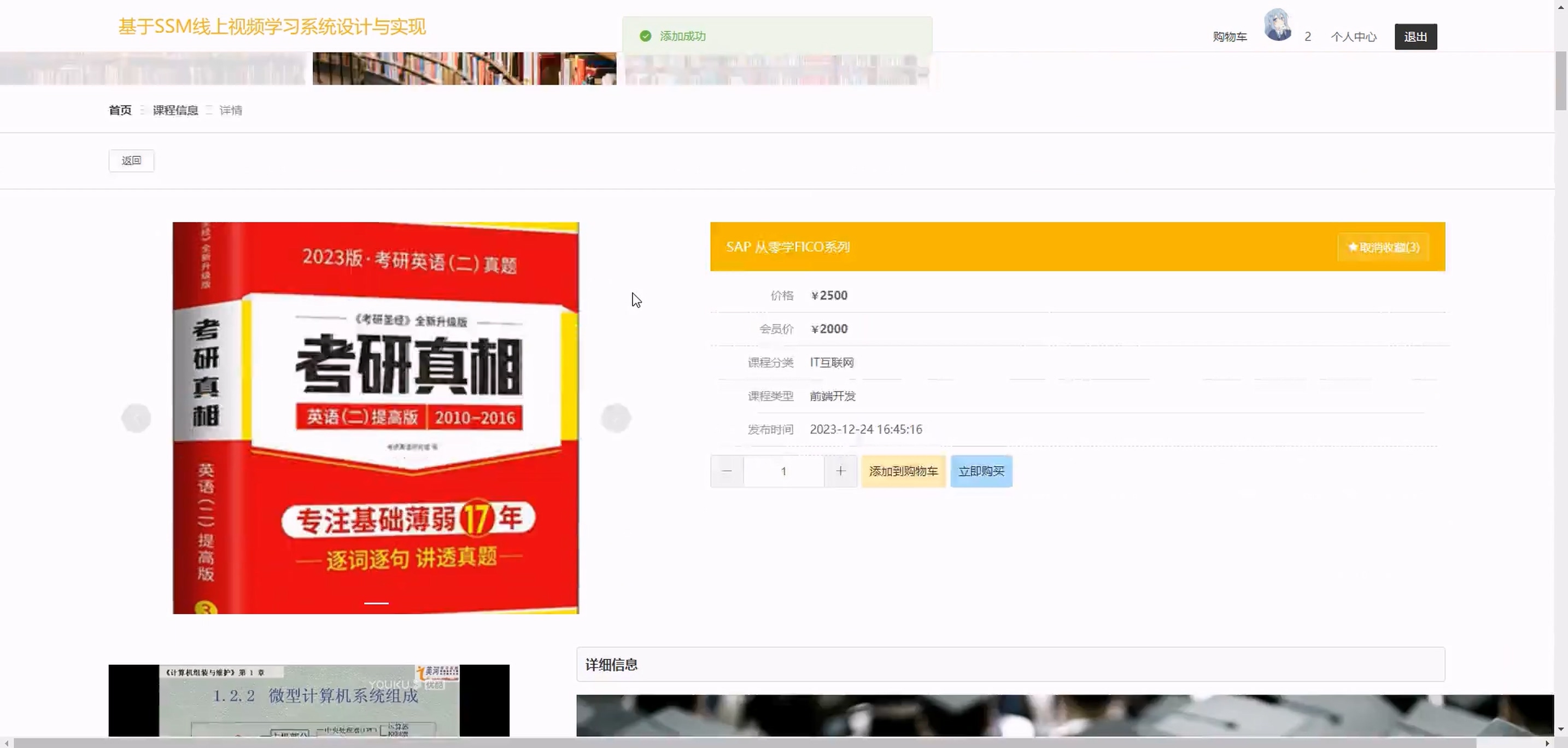Click 添加到购物车 add to cart button
This screenshot has width=1568, height=748.
click(x=903, y=471)
